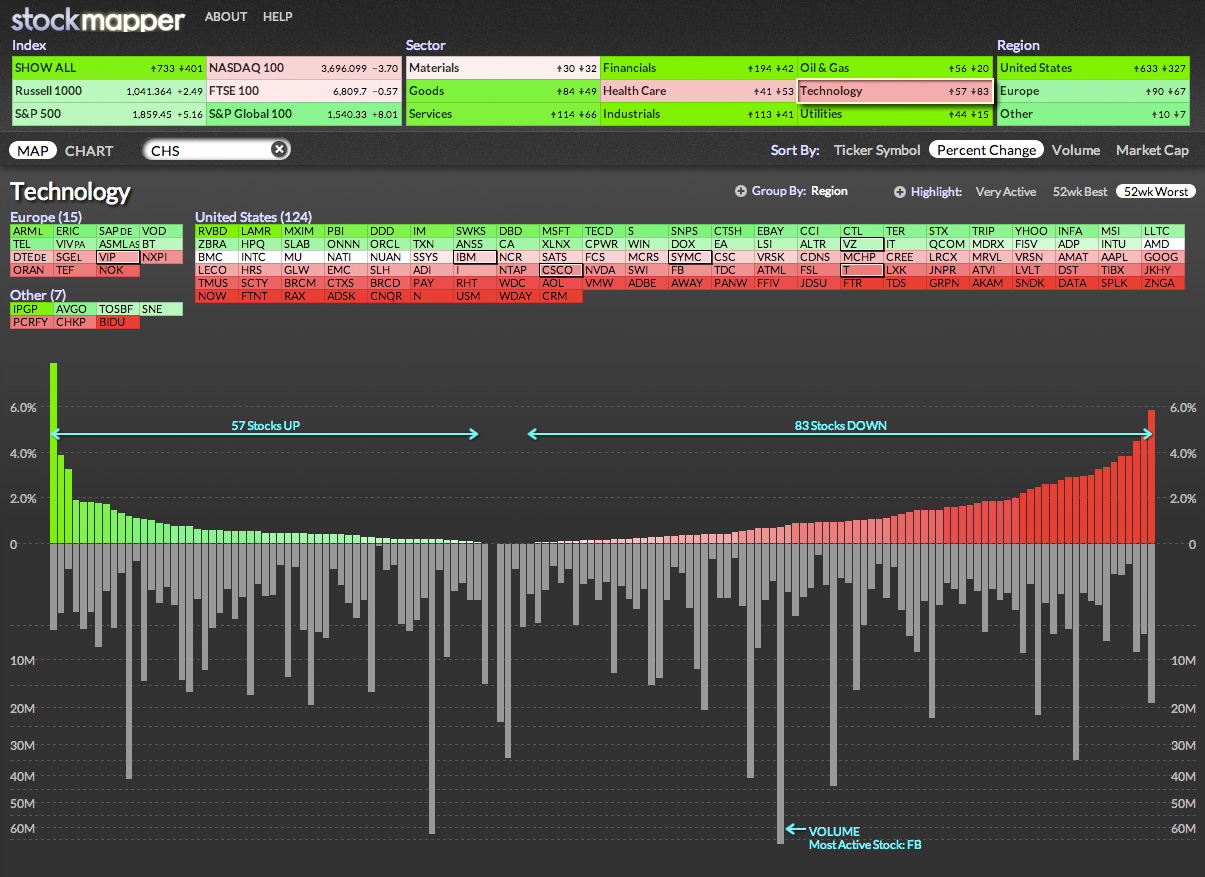Viewport: 1205px width, 877px height.
Task: Click the Other (7) group heading
Action: click(x=38, y=295)
